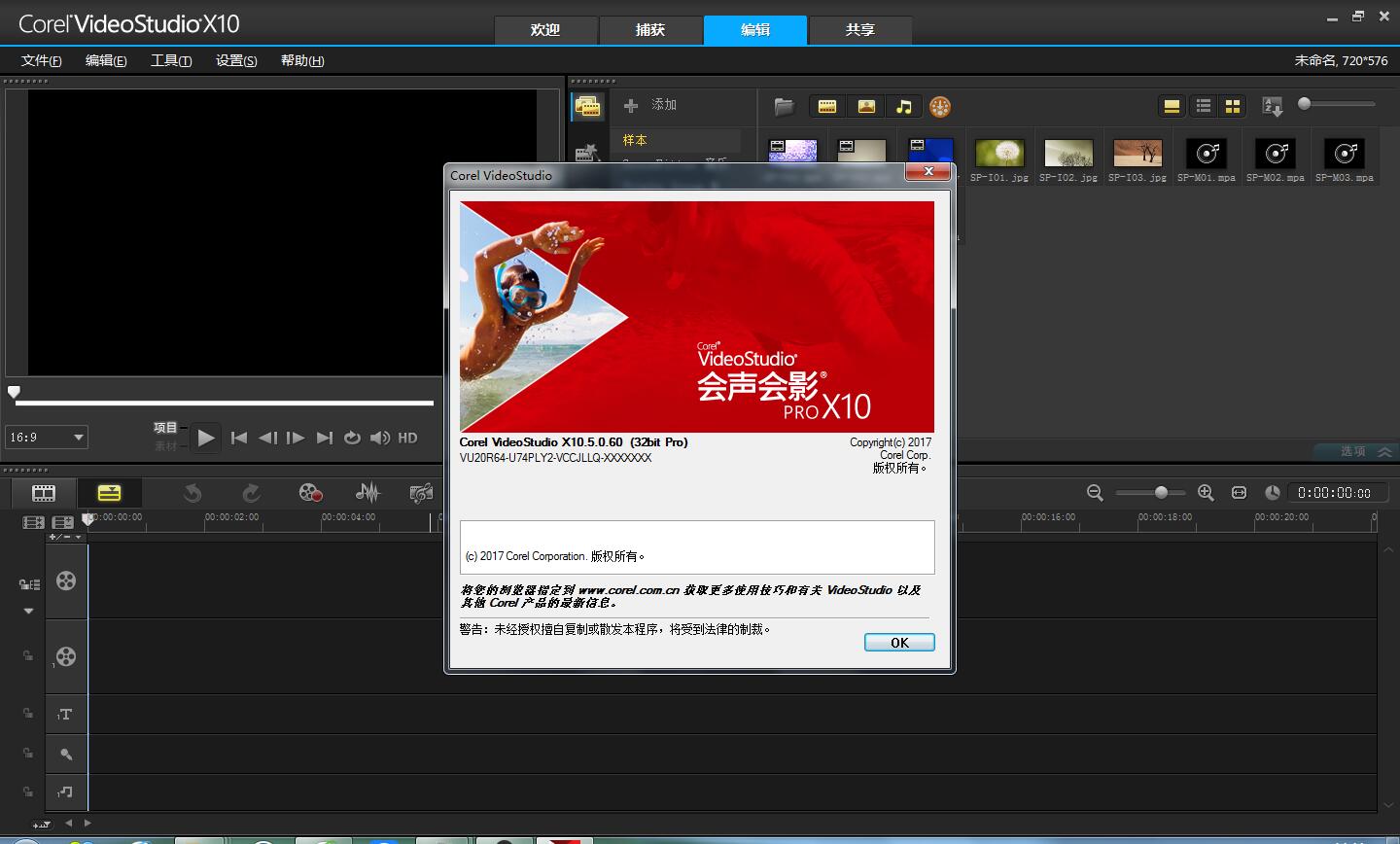This screenshot has height=844, width=1400.
Task: Fit project in timeline window
Action: (x=1239, y=493)
